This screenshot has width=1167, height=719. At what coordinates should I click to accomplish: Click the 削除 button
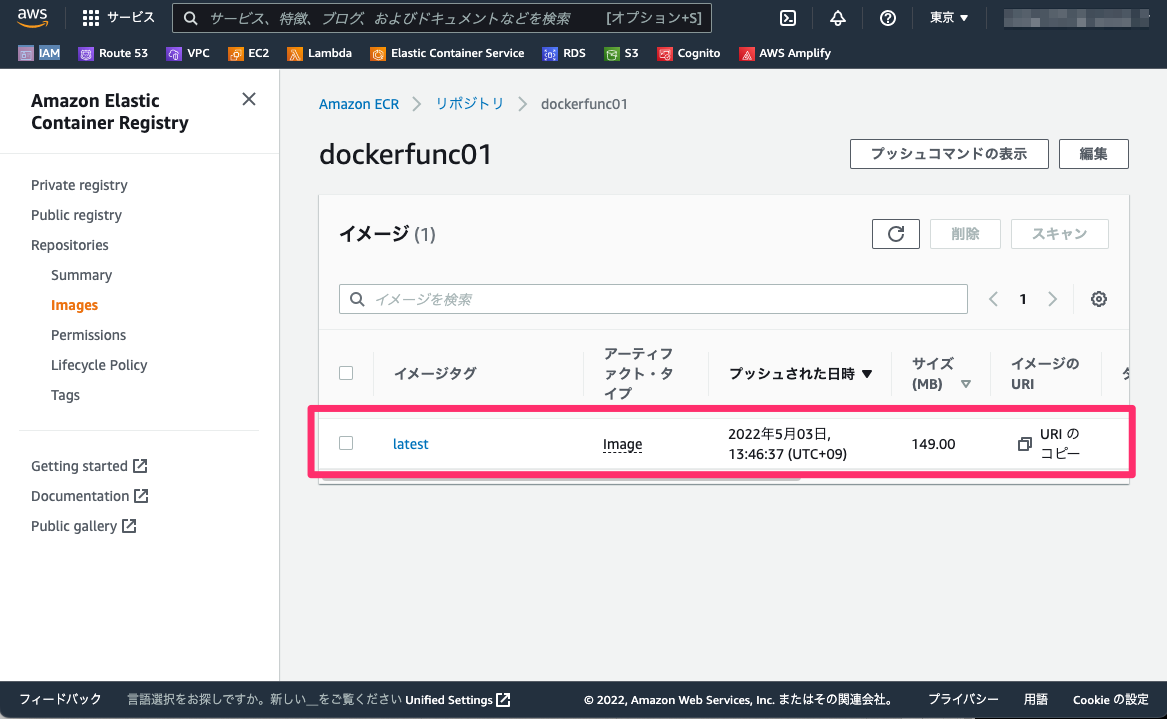click(x=965, y=234)
